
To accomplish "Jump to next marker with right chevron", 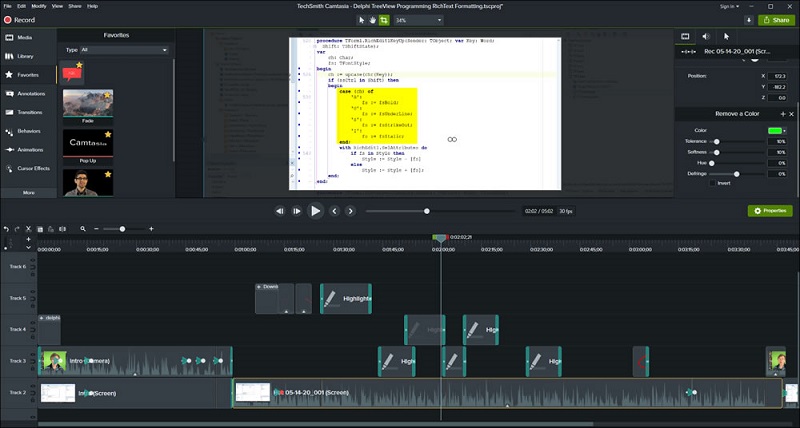I will point(351,211).
